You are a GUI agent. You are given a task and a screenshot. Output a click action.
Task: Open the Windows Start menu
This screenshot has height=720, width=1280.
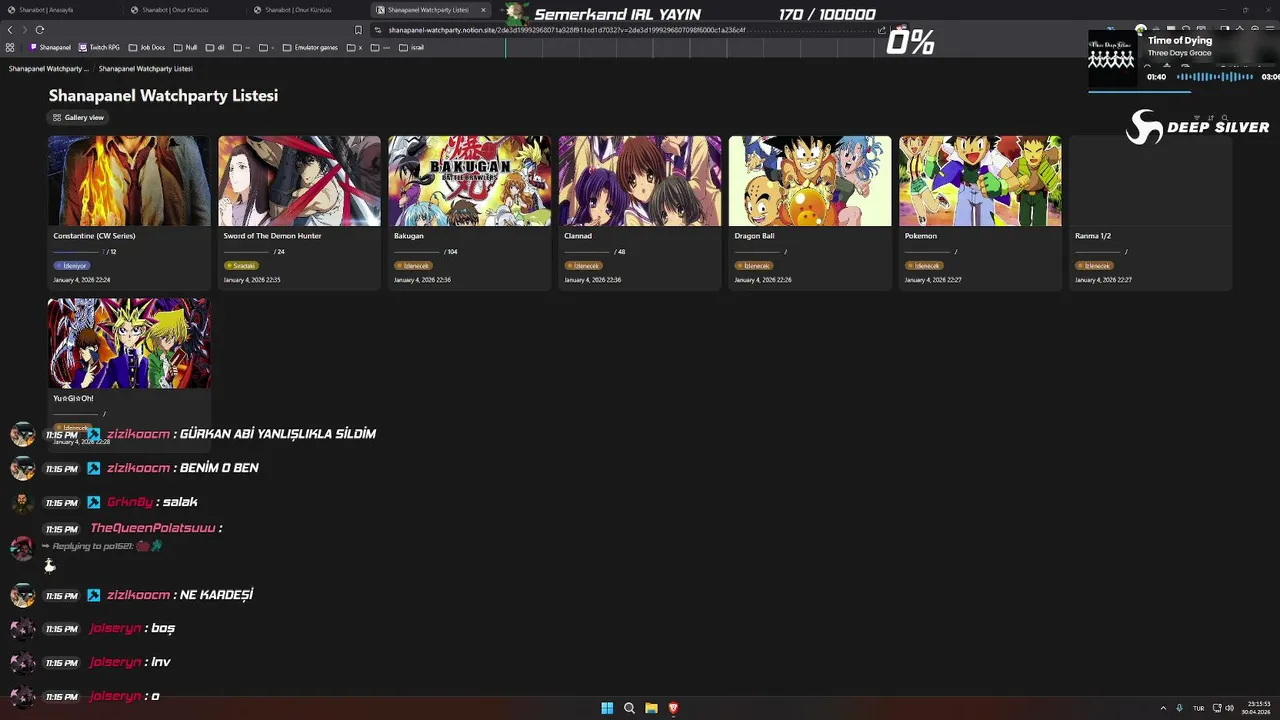[607, 708]
